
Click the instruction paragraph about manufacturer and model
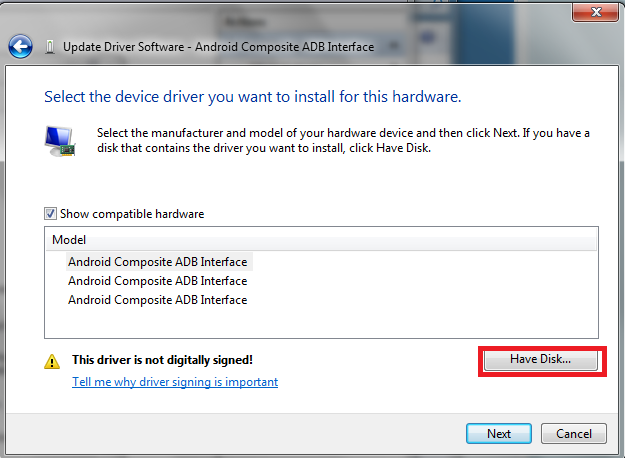(342, 140)
